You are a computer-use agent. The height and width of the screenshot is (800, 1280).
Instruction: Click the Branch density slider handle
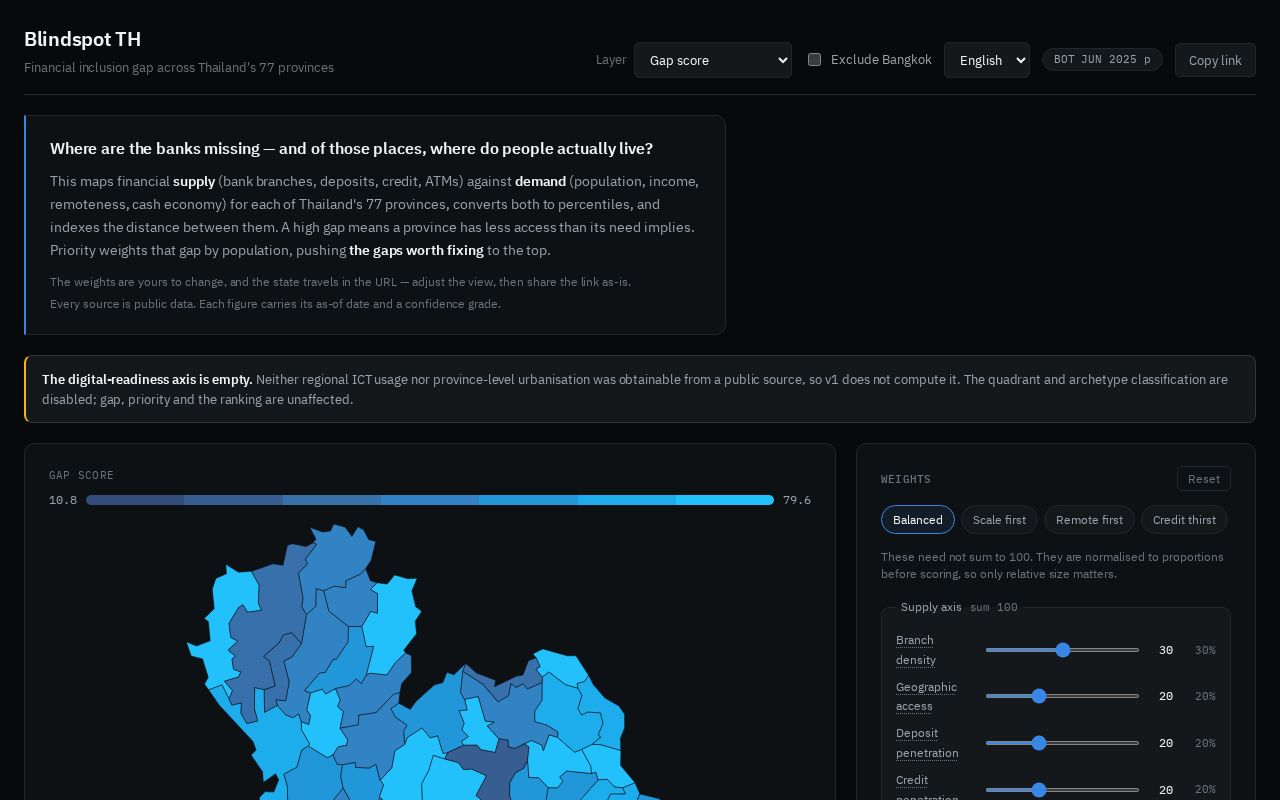click(1063, 650)
